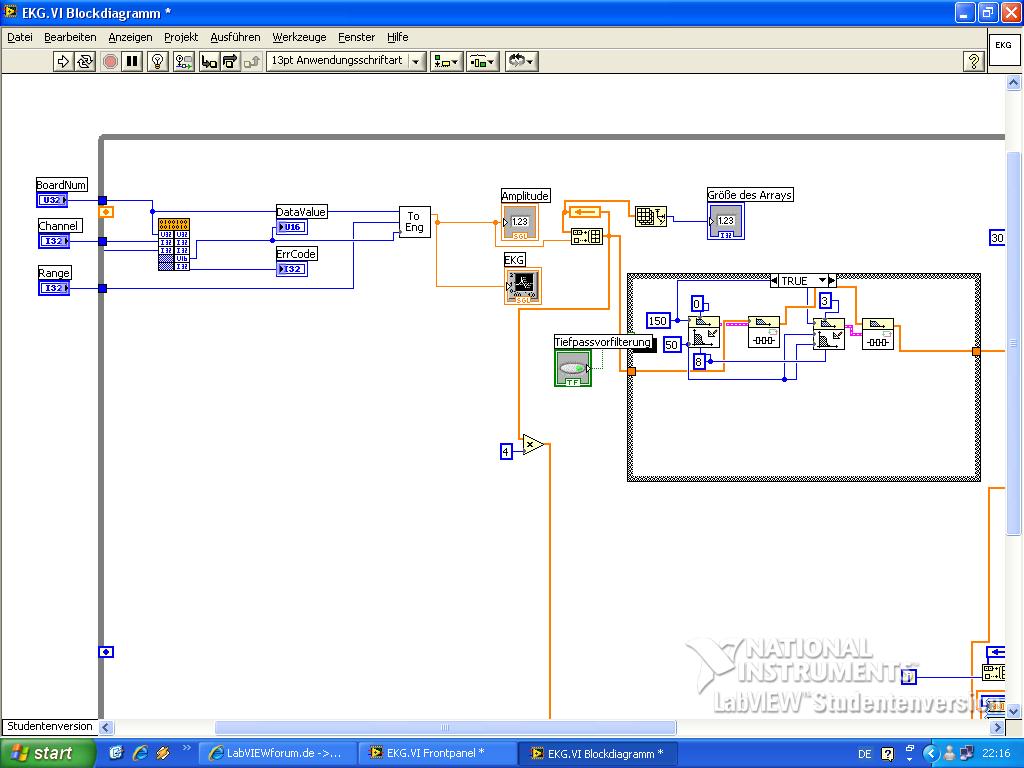Click the EKG VI icon pane
The height and width of the screenshot is (768, 1024).
coord(1004,50)
